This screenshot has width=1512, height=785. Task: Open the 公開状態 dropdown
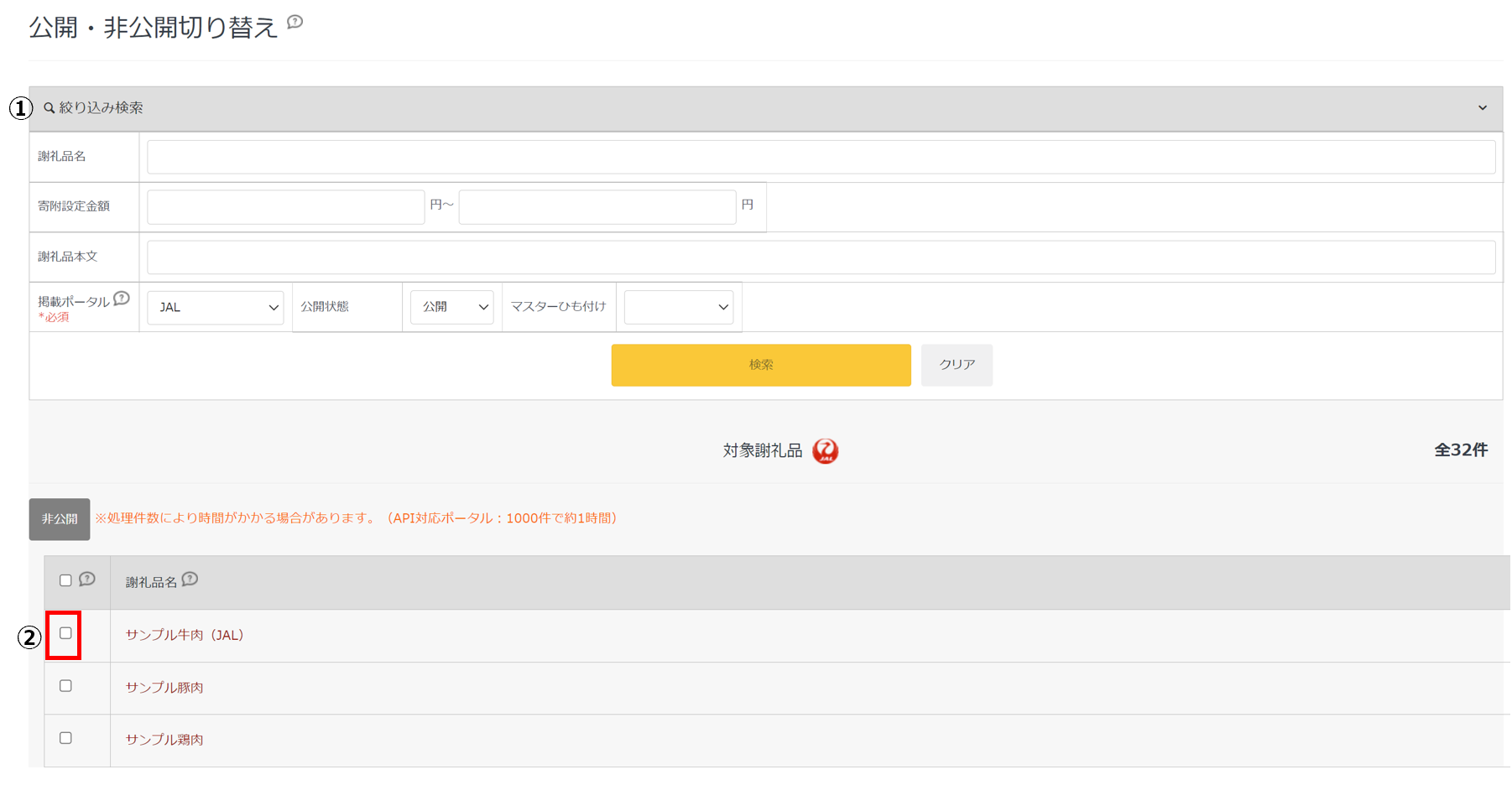point(452,308)
